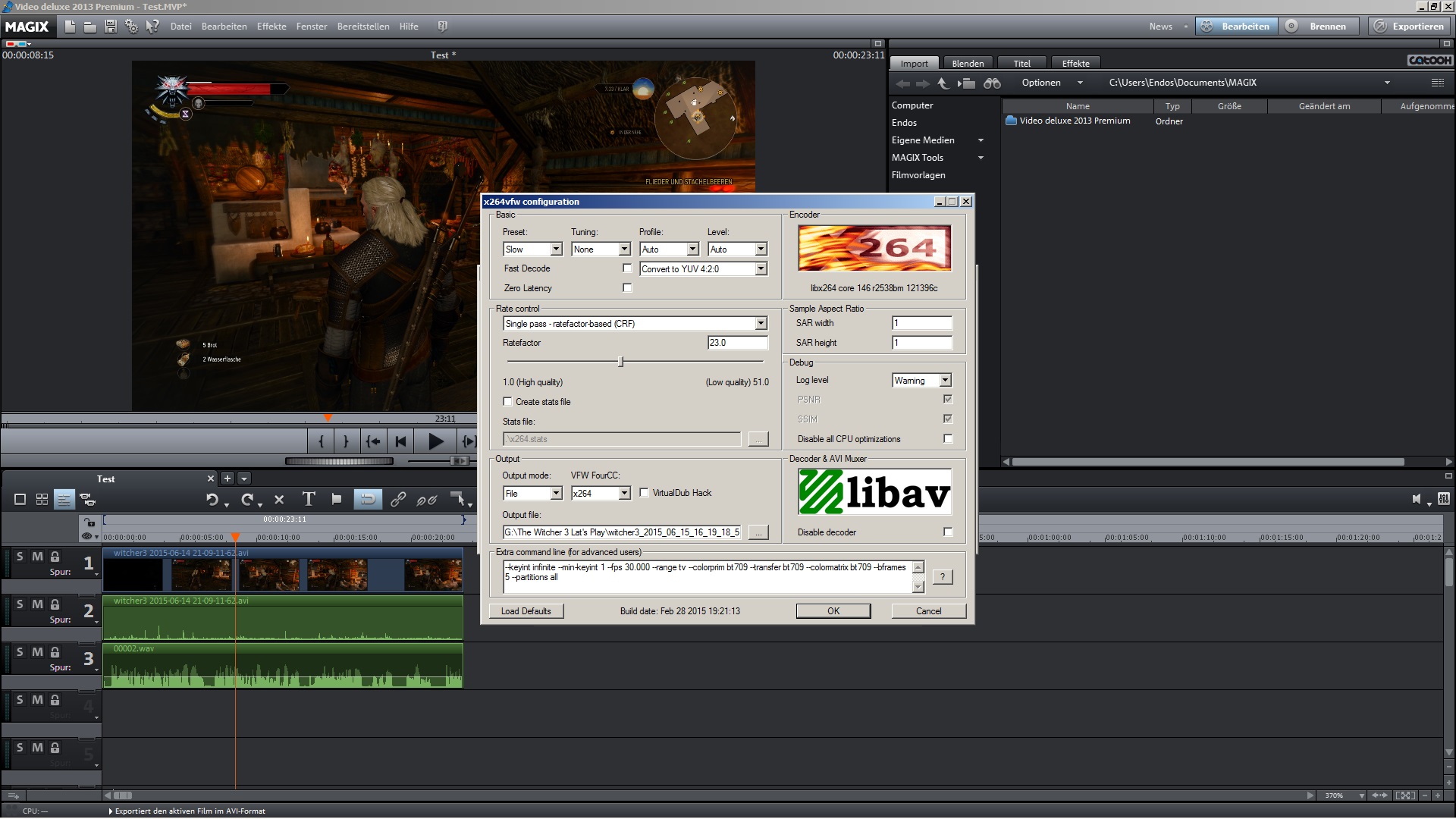Open the Fenster menu

pos(312,27)
